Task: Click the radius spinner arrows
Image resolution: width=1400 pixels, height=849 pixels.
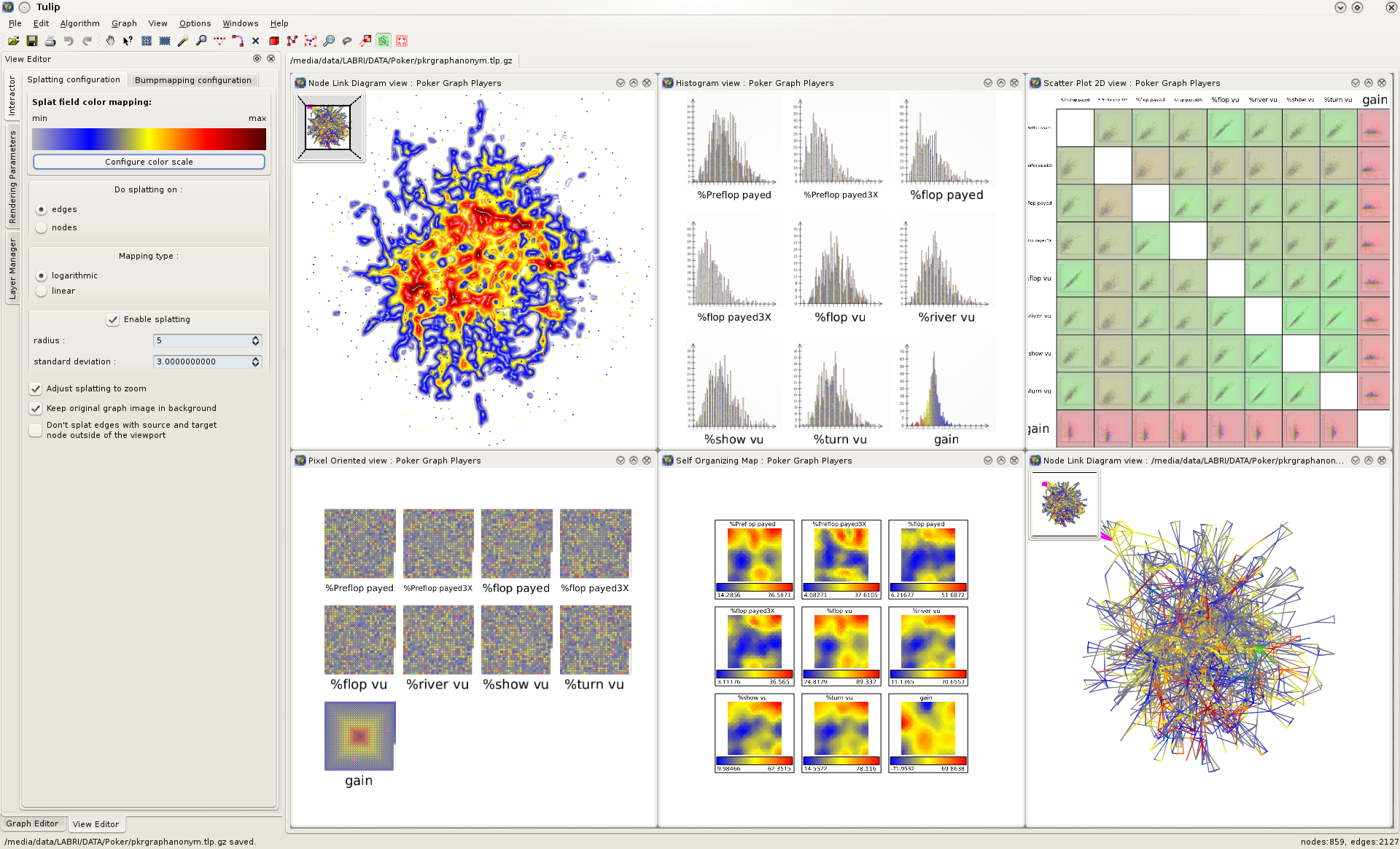Action: 255,340
